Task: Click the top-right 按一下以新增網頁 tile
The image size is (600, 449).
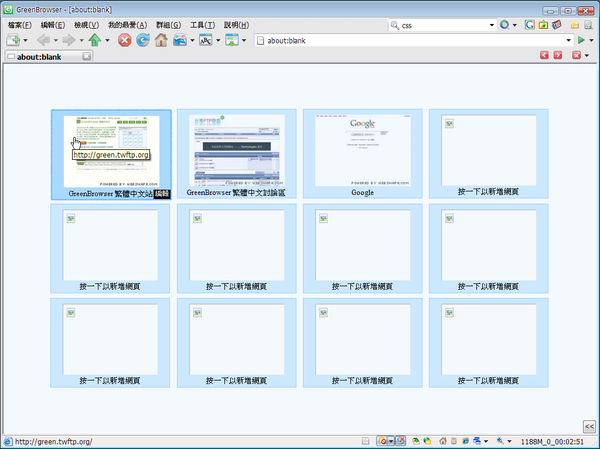Action: pos(489,154)
